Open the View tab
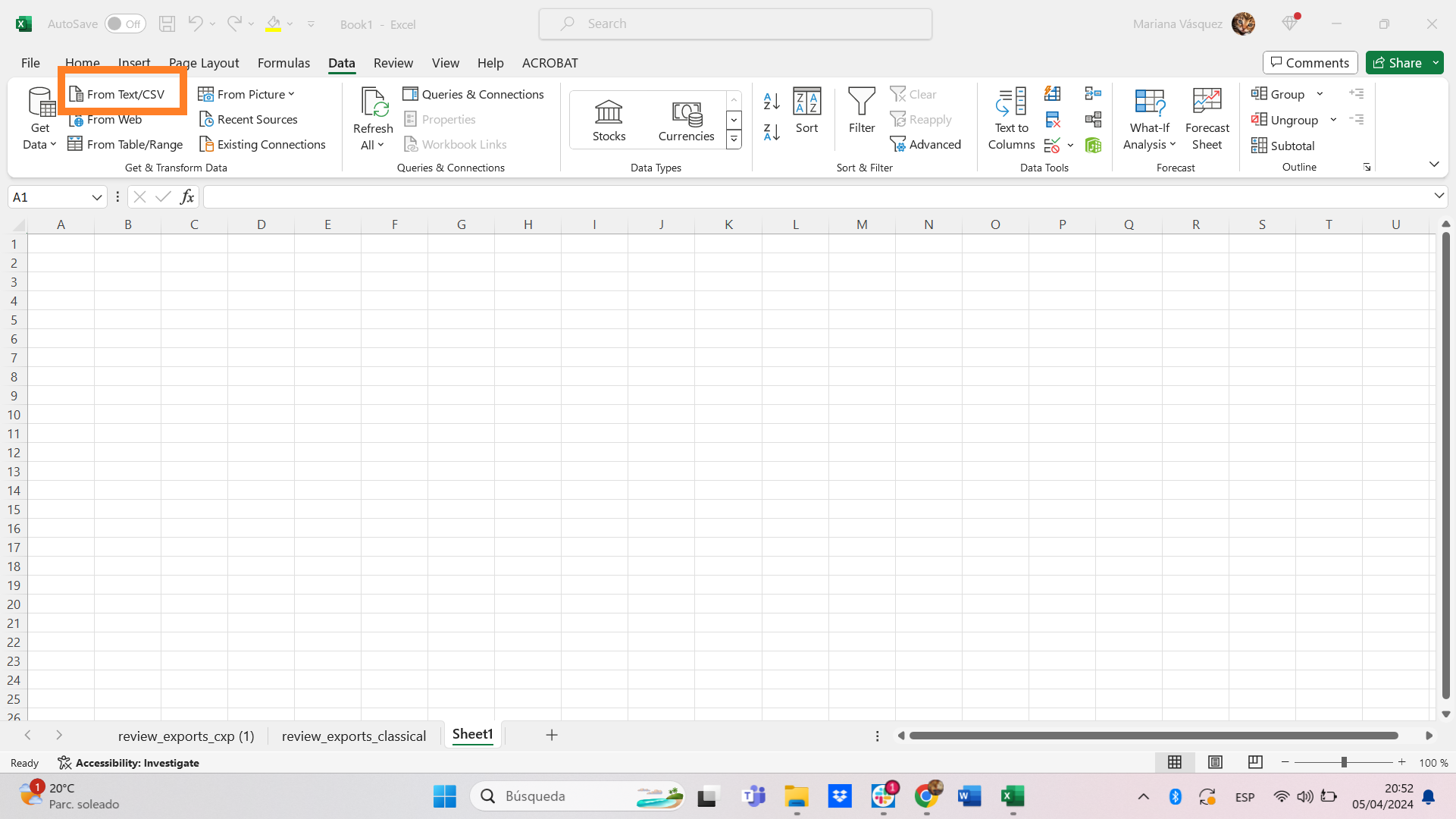 [446, 63]
